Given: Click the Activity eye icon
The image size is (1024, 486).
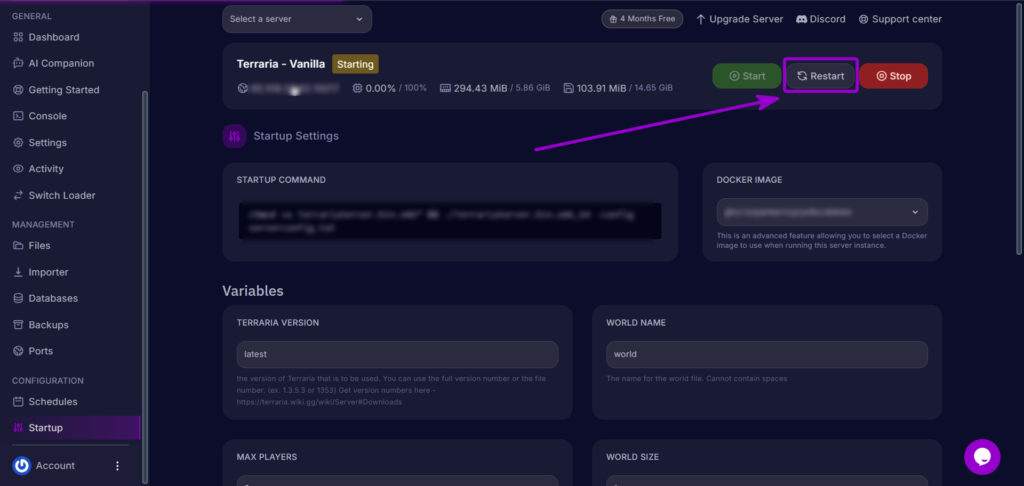Looking at the screenshot, I should [x=18, y=169].
